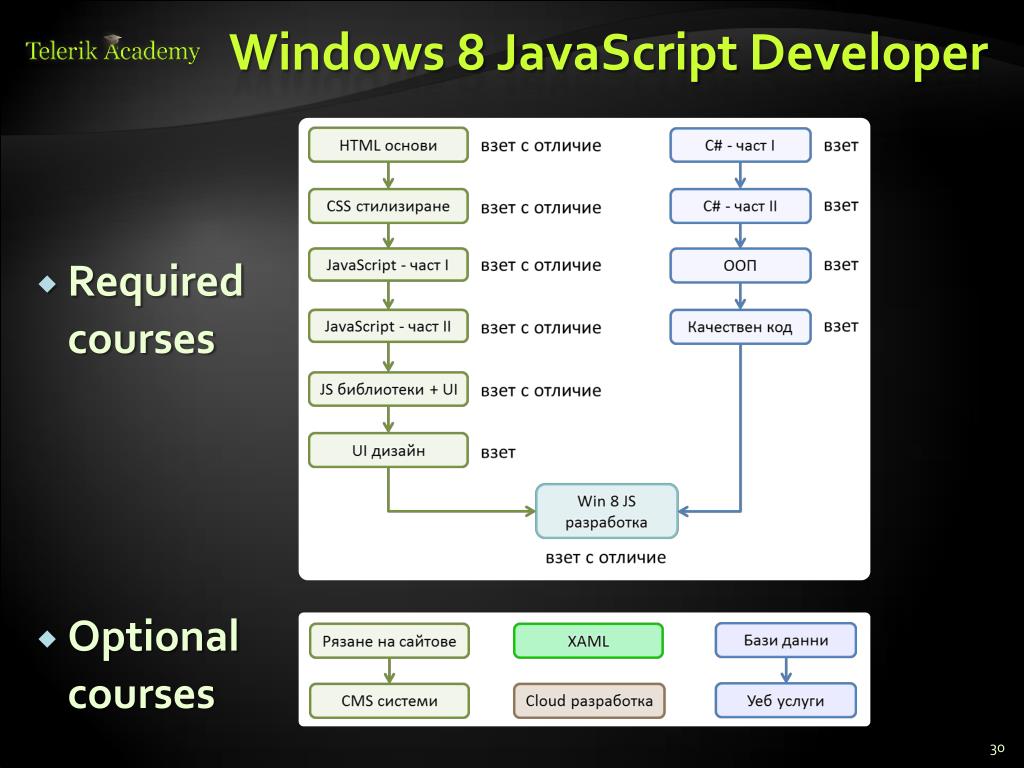Click the "C# - част II" box

click(x=740, y=206)
